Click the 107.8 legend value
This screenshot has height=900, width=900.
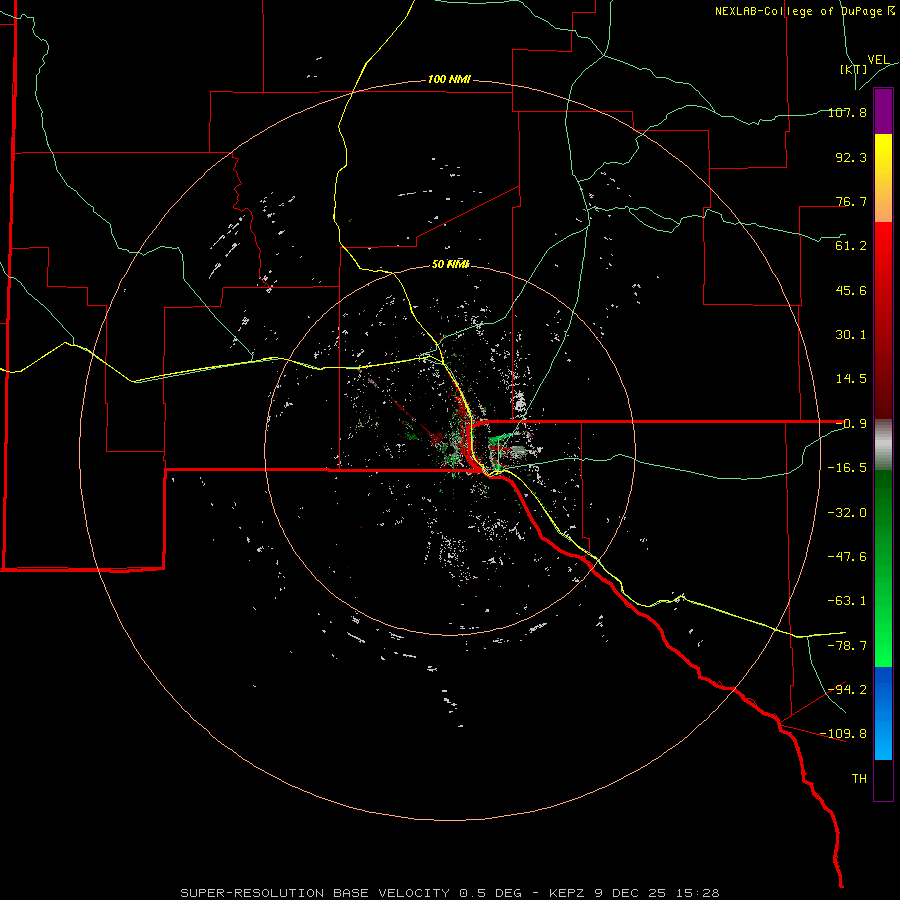(847, 112)
